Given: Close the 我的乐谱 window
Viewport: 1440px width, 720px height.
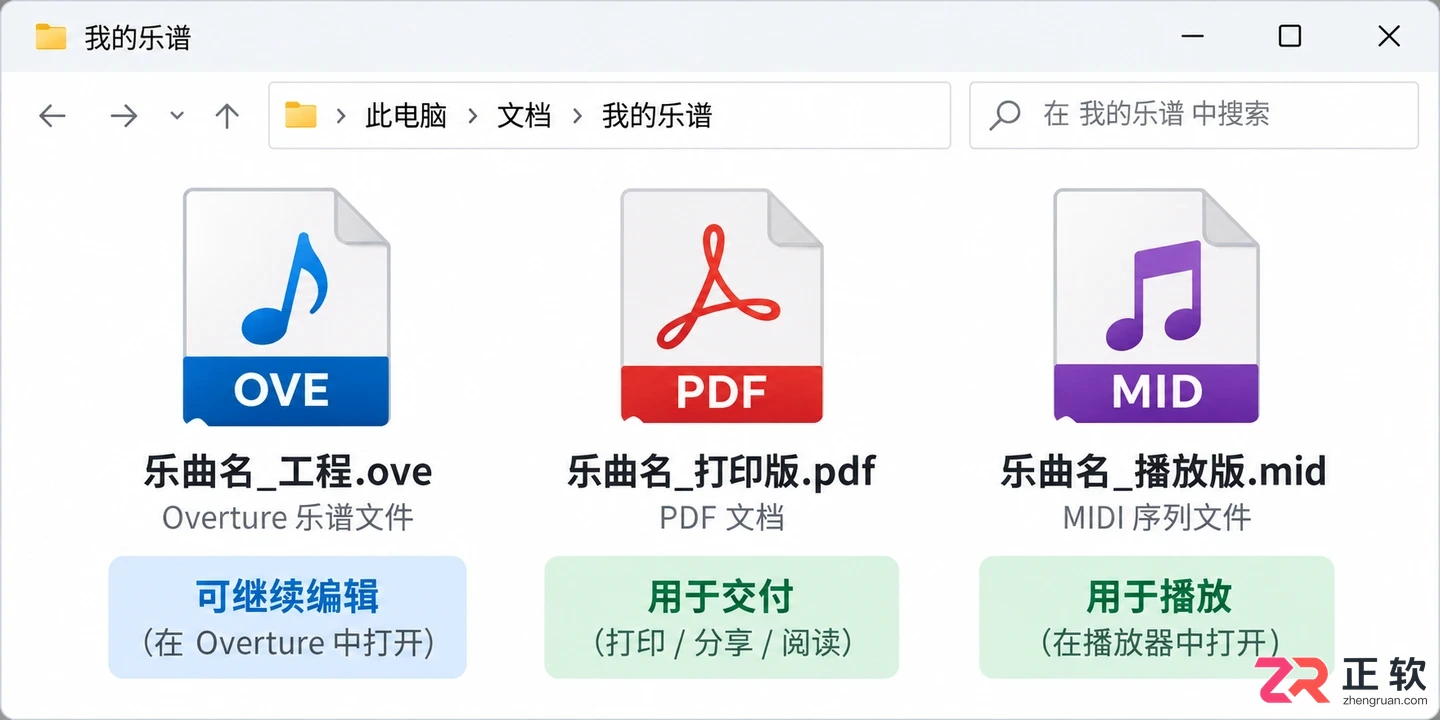Looking at the screenshot, I should point(1389,37).
